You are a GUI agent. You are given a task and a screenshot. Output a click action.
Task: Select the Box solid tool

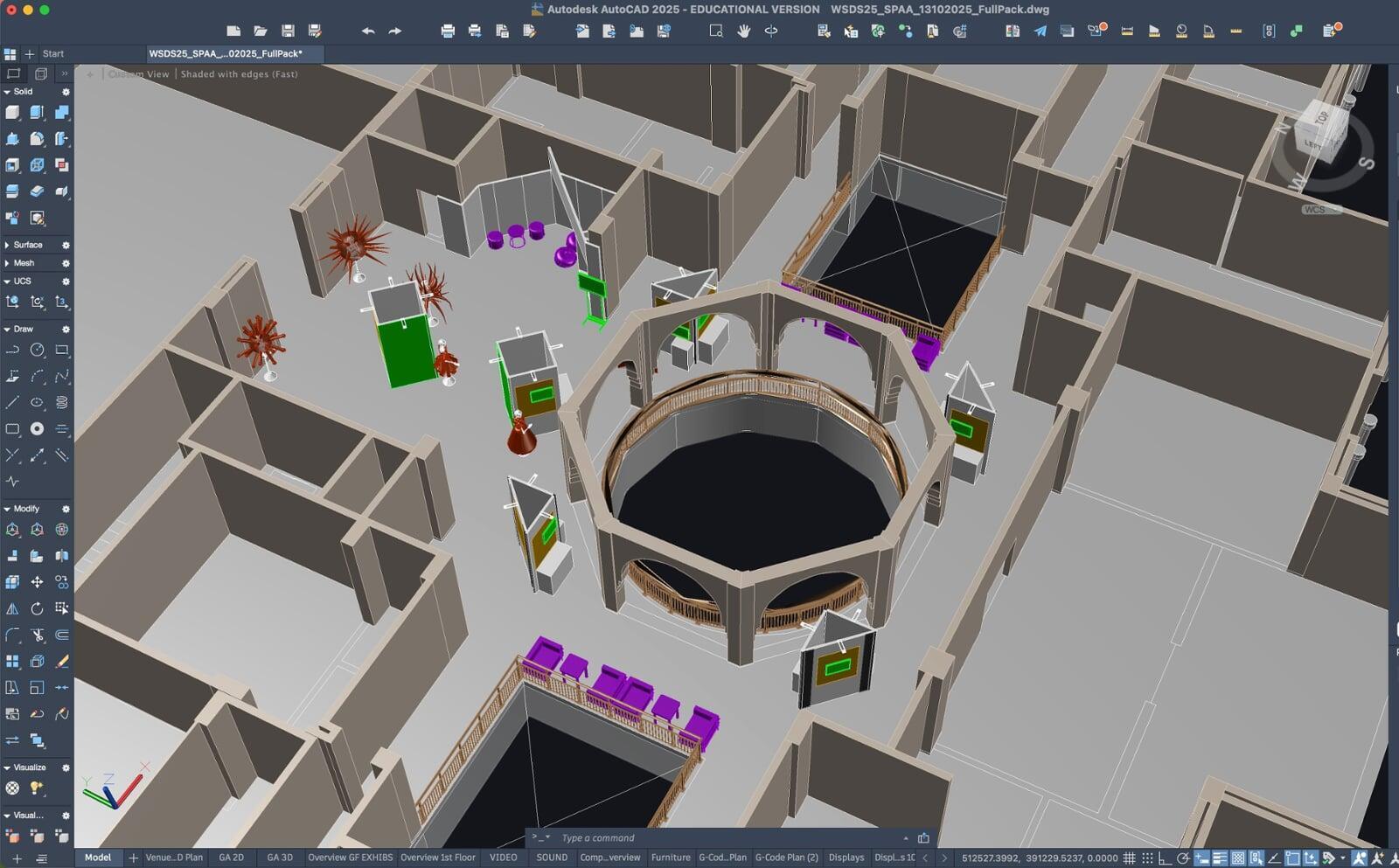[x=12, y=113]
